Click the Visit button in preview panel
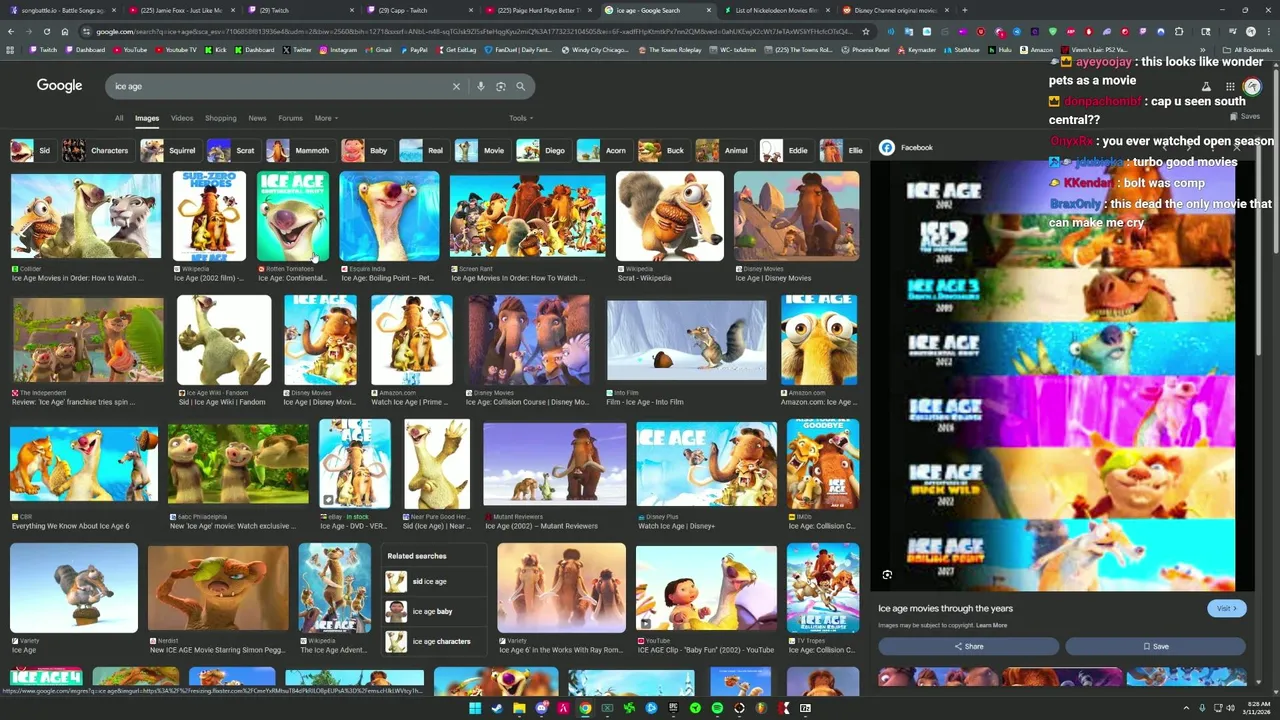 click(x=1227, y=608)
